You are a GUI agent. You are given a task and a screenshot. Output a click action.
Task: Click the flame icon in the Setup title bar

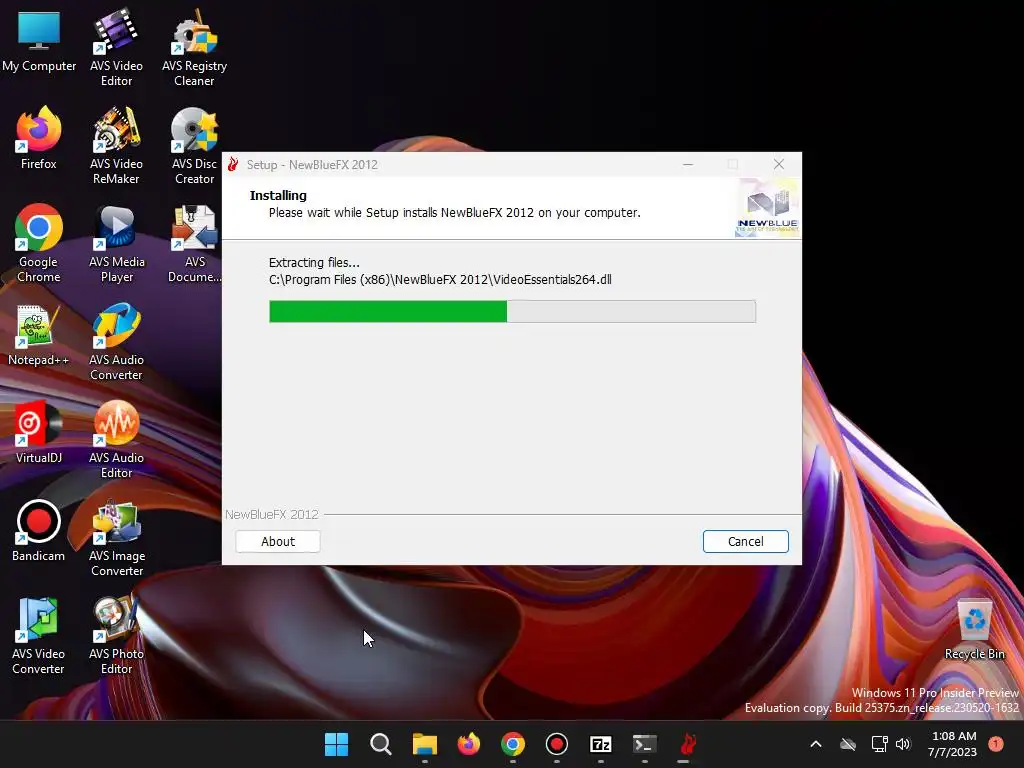coord(233,165)
